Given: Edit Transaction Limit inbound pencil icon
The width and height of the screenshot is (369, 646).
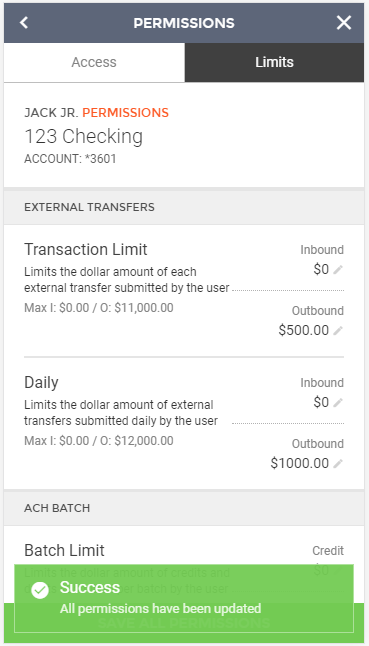Looking at the screenshot, I should (x=338, y=270).
